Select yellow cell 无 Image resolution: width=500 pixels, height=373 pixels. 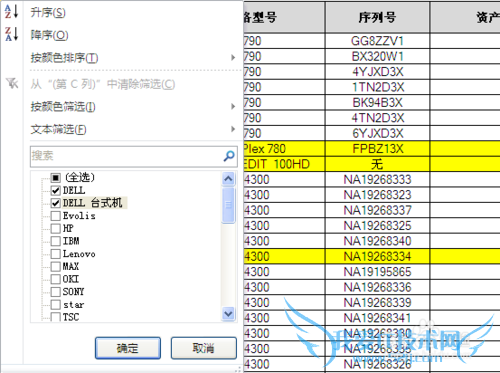pos(377,164)
